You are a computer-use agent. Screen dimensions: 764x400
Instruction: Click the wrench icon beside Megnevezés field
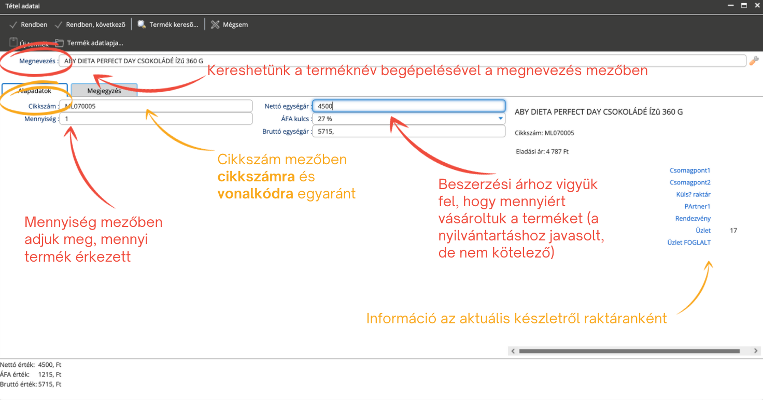pyautogui.click(x=754, y=61)
